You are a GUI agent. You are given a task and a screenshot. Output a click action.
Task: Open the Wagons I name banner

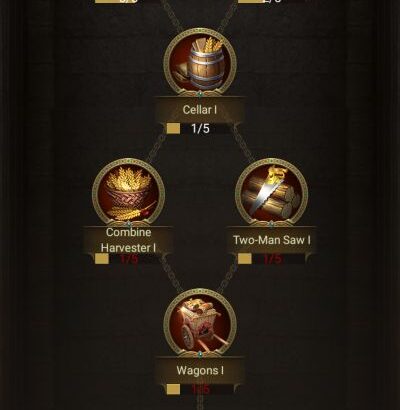coord(200,370)
